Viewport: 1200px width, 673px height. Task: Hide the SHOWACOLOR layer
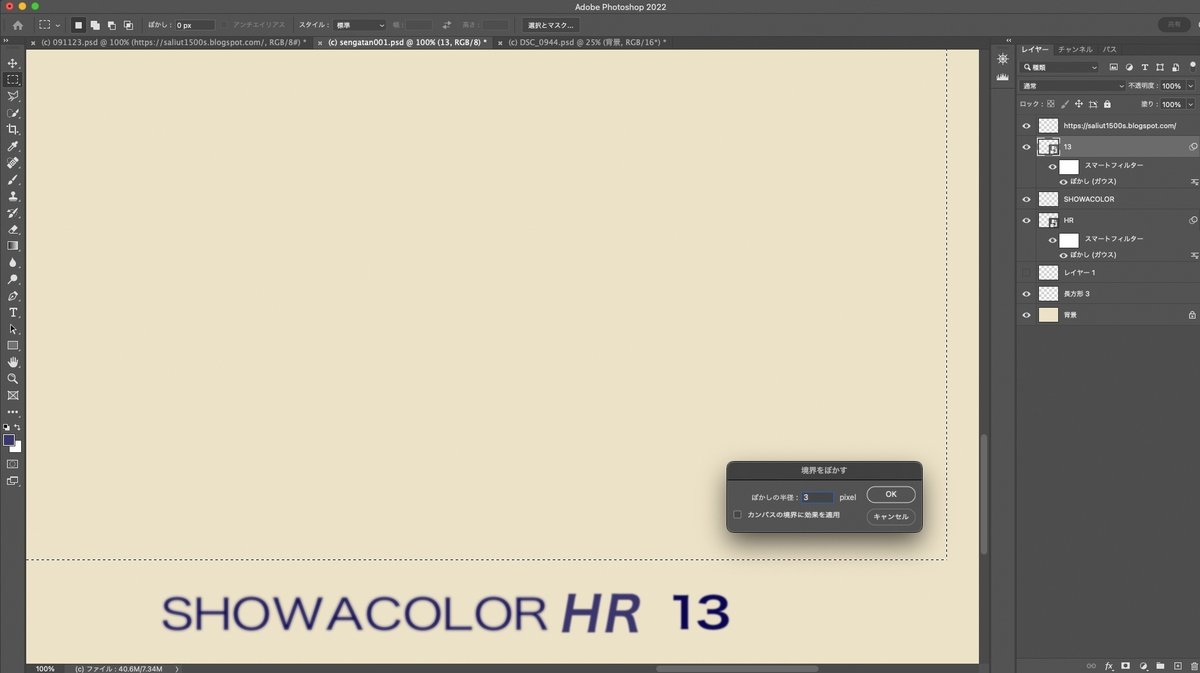click(1026, 199)
